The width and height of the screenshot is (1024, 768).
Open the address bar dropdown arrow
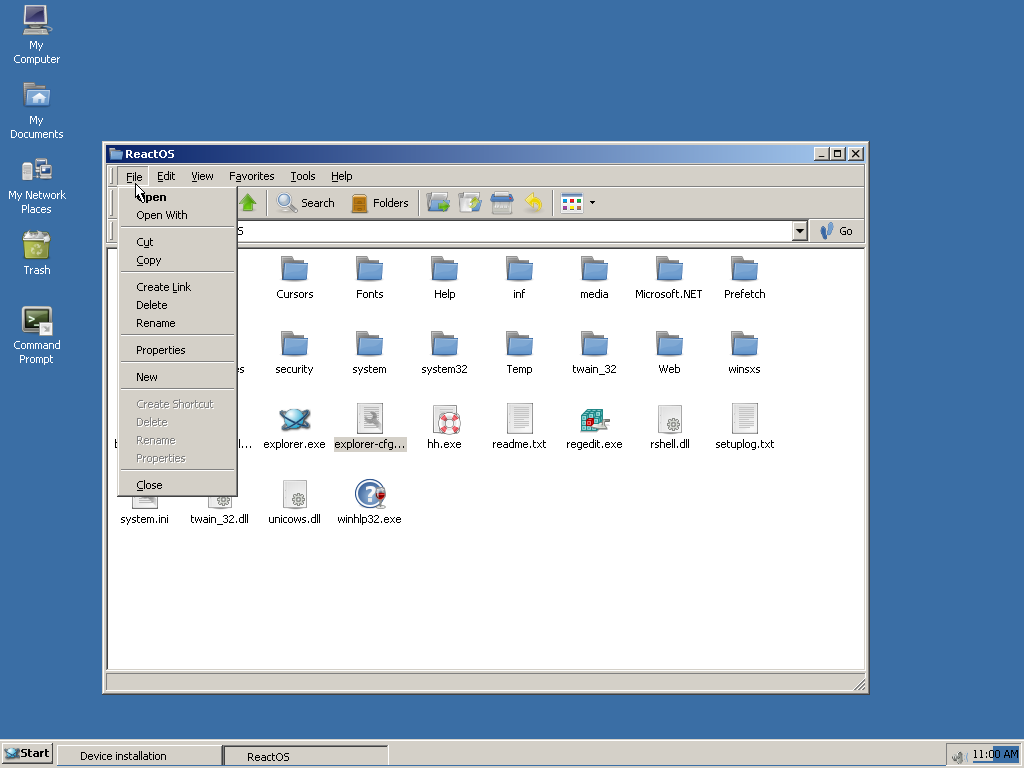(799, 231)
